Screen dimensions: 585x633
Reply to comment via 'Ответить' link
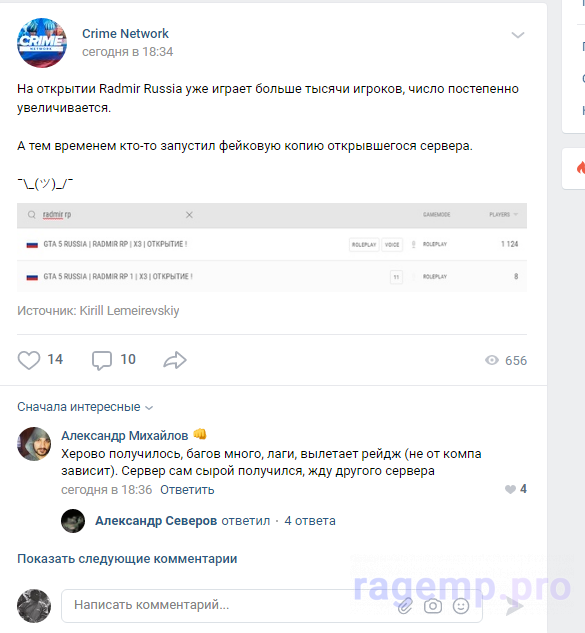click(187, 490)
